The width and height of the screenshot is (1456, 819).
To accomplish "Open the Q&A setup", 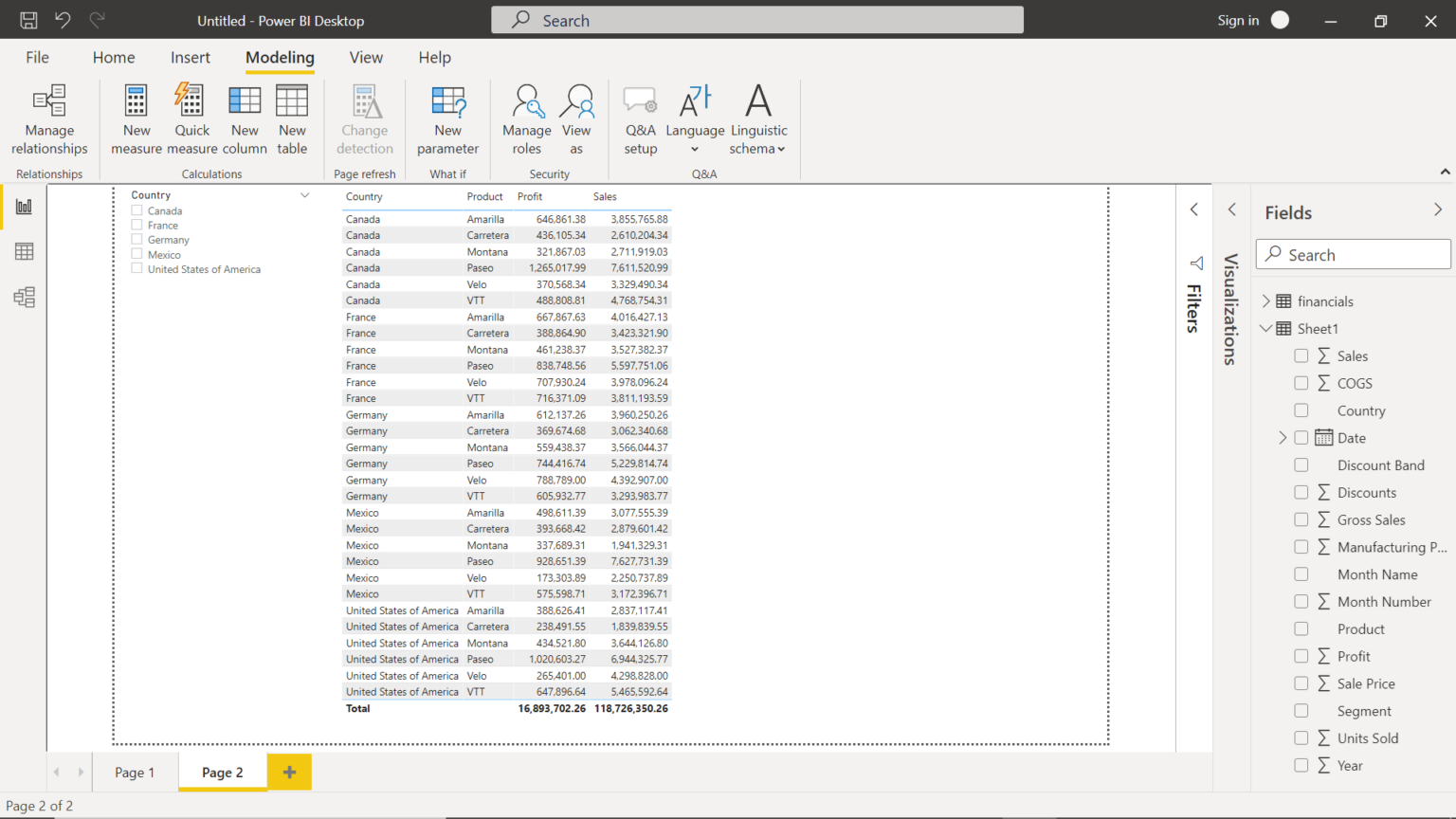I will click(x=640, y=118).
